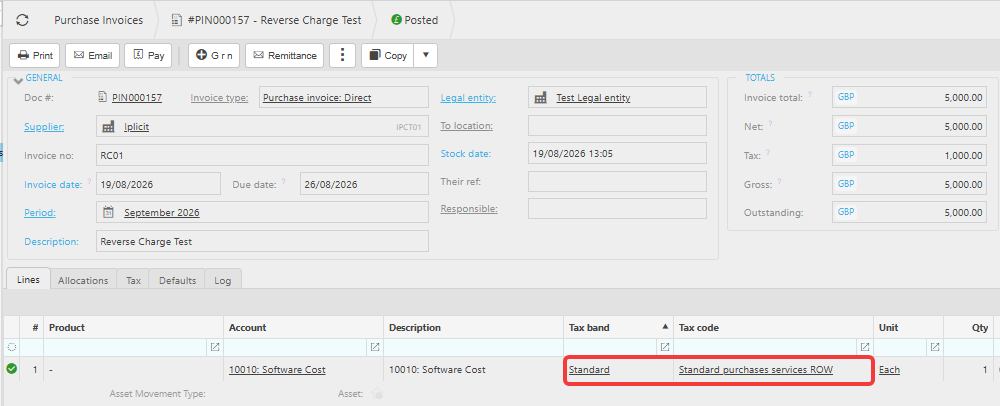The width and height of the screenshot is (1000, 406).
Task: Click the Due date field 26/08/2026
Action: 364,184
